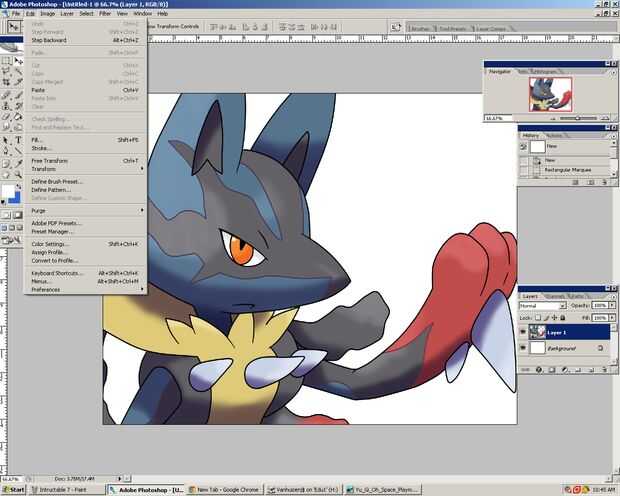Select the Rectangular Marquee tool
Image resolution: width=620 pixels, height=496 pixels.
[x=6, y=61]
